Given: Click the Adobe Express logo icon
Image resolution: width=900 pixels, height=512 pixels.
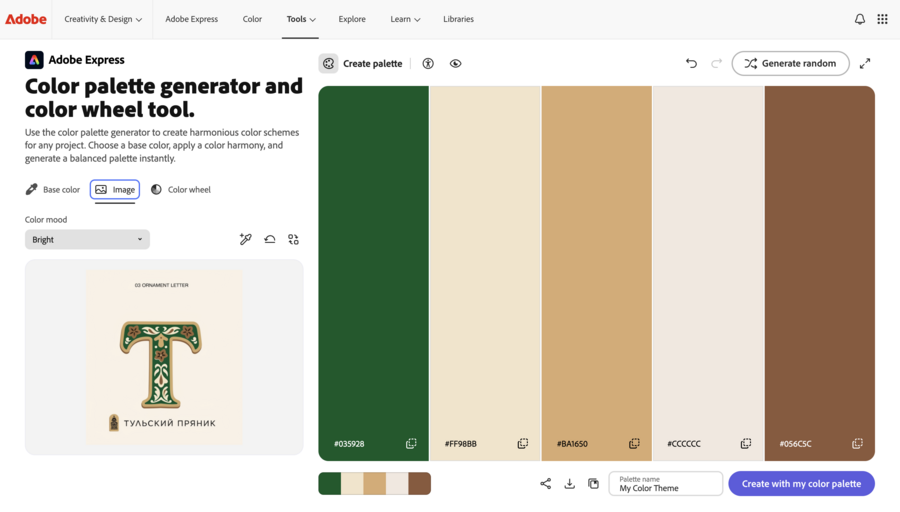Looking at the screenshot, I should 34,60.
